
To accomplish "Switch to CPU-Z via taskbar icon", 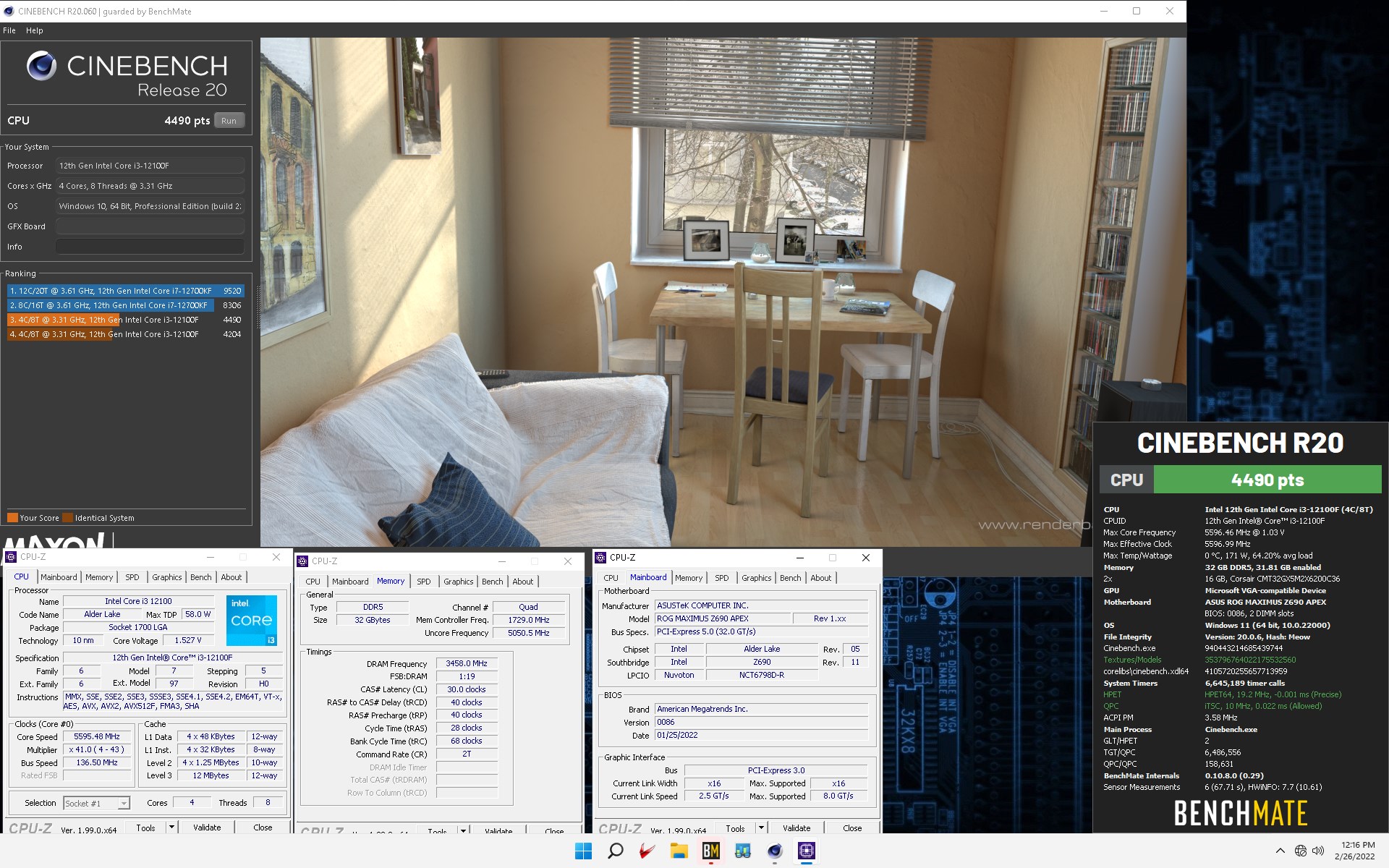I will pyautogui.click(x=806, y=851).
